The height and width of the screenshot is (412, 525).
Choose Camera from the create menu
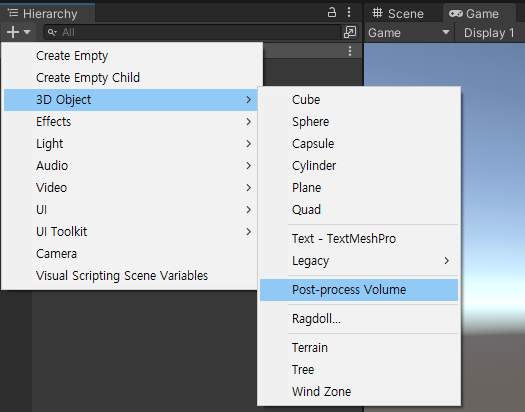131,254
